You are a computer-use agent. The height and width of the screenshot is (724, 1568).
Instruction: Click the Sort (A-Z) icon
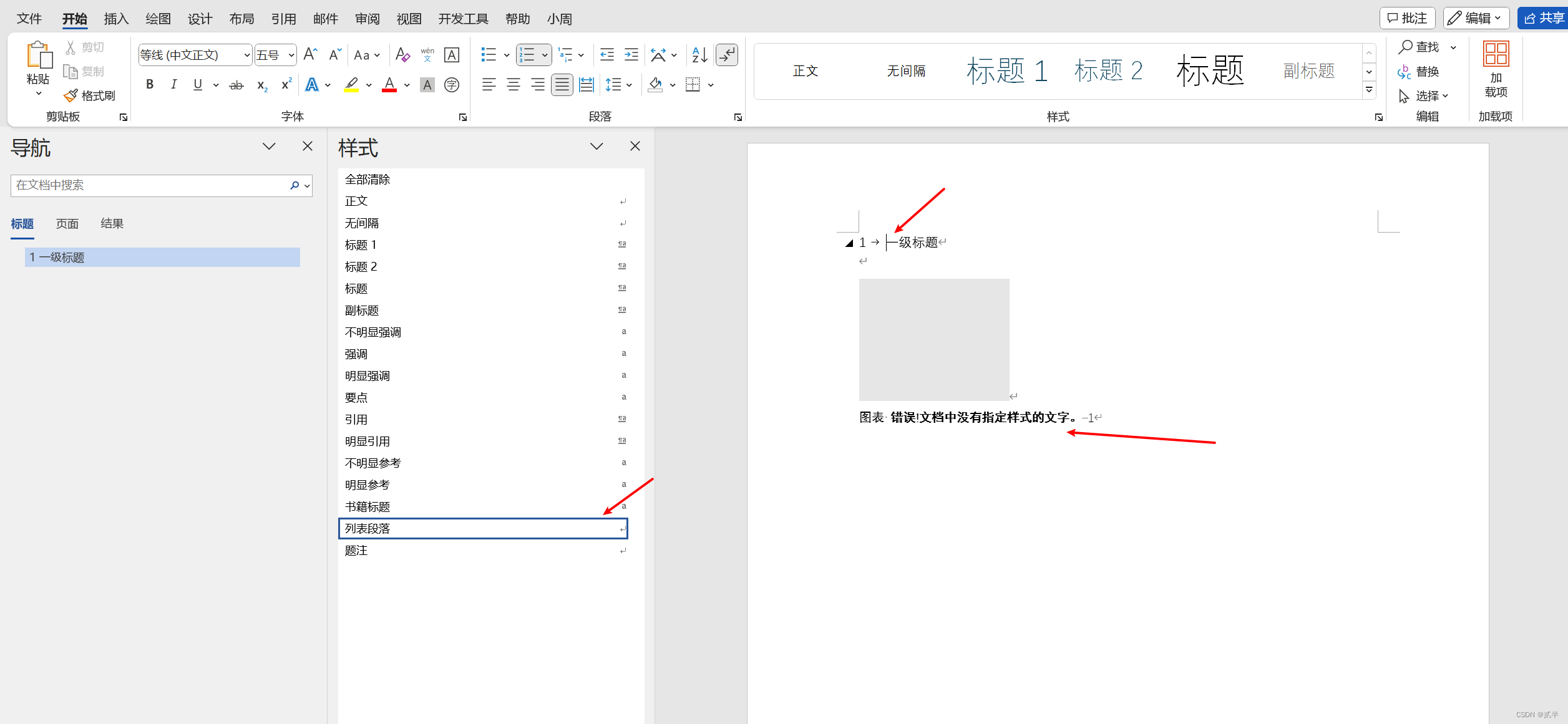coord(699,55)
